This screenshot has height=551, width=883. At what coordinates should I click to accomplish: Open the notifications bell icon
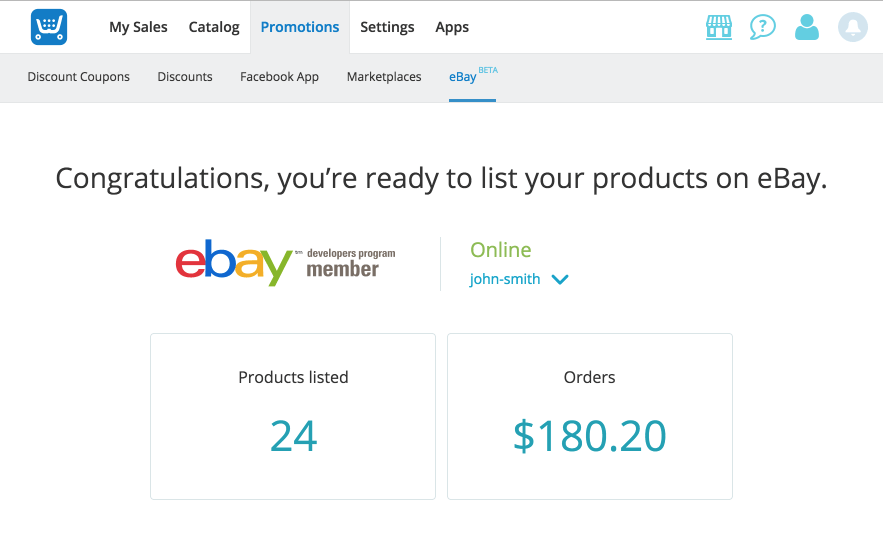click(x=853, y=27)
